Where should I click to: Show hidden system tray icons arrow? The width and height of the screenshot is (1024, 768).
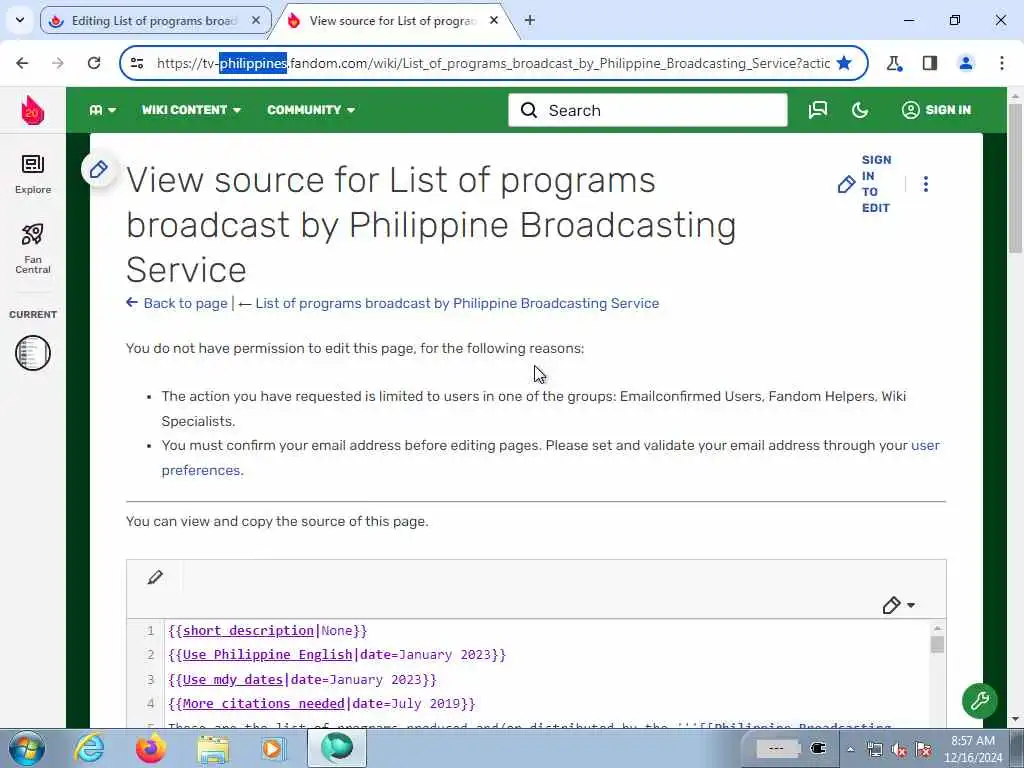[x=850, y=749]
